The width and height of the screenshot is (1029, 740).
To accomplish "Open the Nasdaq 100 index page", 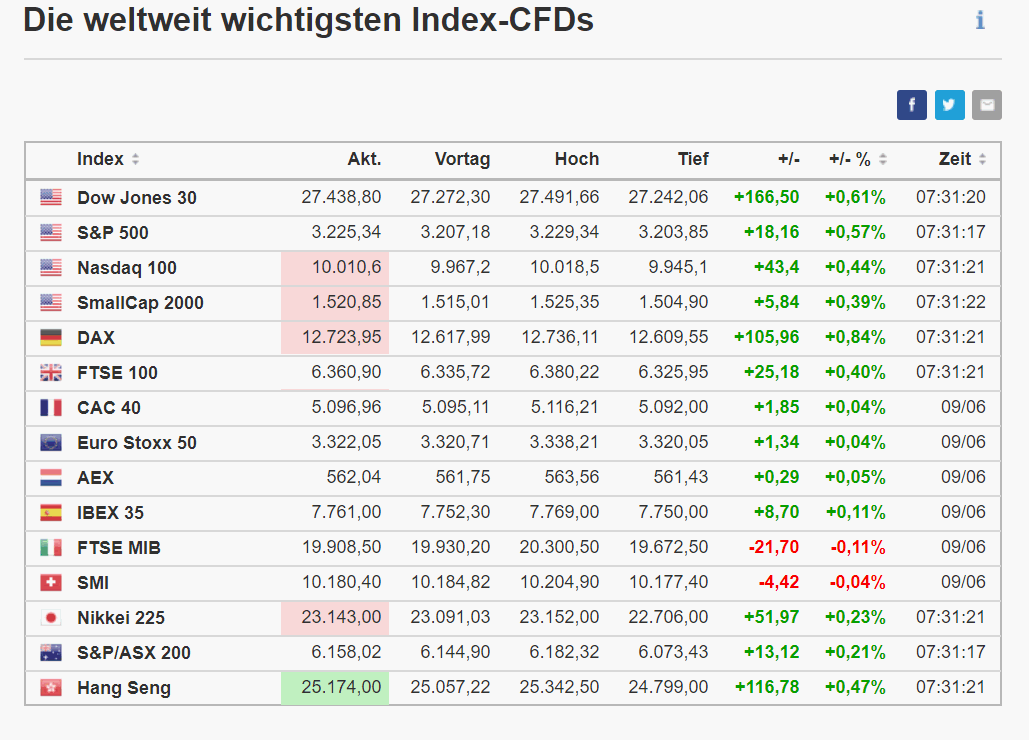I will [x=127, y=268].
